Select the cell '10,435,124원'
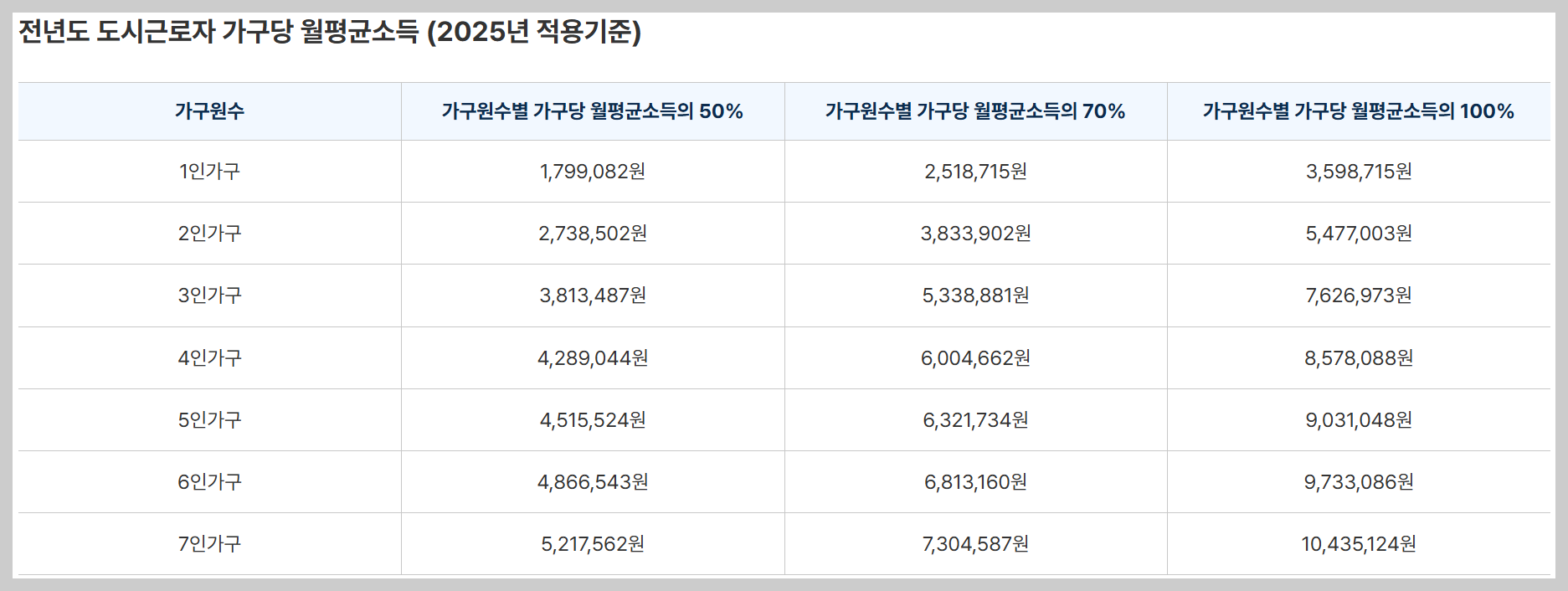The width and height of the screenshot is (1568, 591). [1359, 544]
